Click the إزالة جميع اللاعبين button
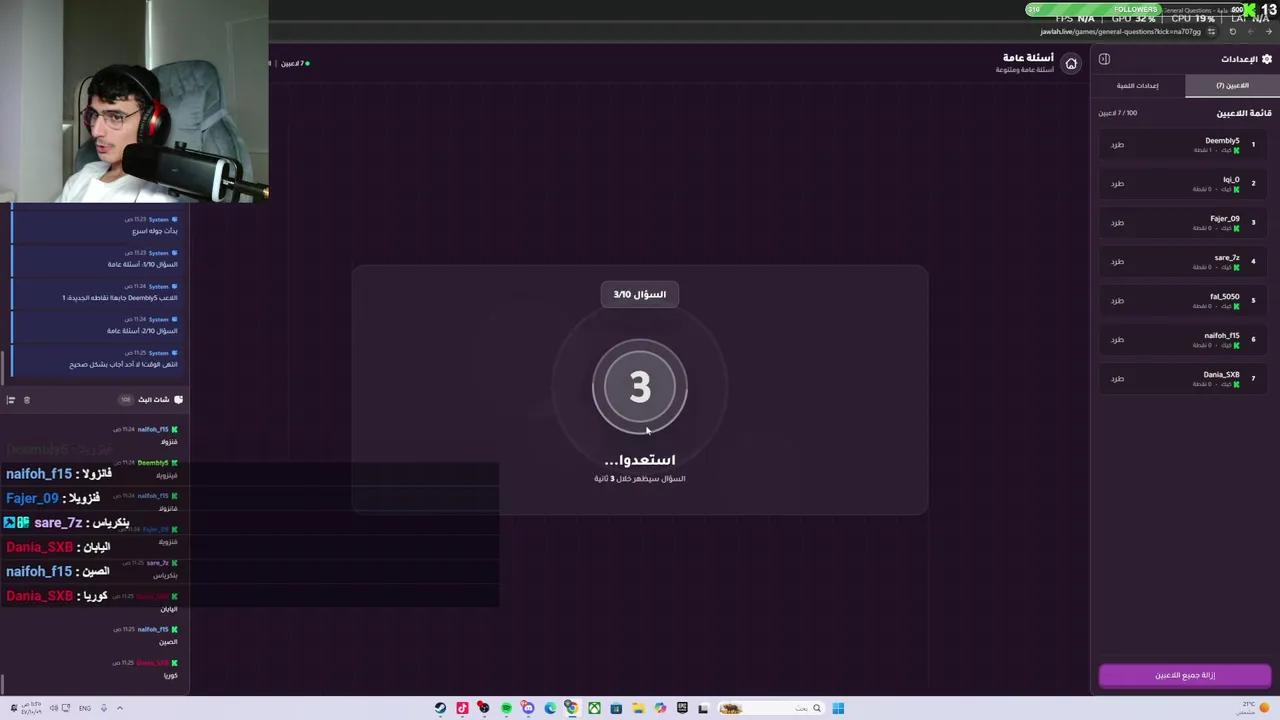 coord(1185,676)
